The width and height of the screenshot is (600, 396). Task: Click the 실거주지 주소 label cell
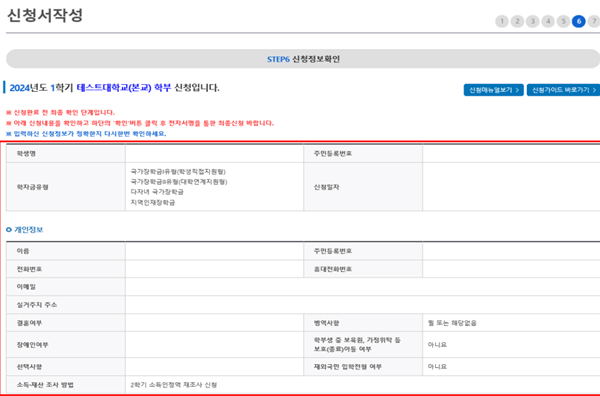point(66,305)
